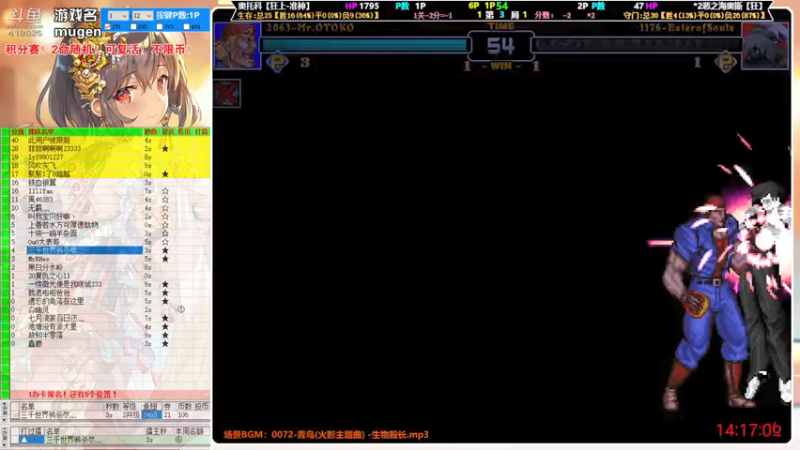This screenshot has width=800, height=450.
Task: Click the value 106 under 币数
Action: coord(183,415)
